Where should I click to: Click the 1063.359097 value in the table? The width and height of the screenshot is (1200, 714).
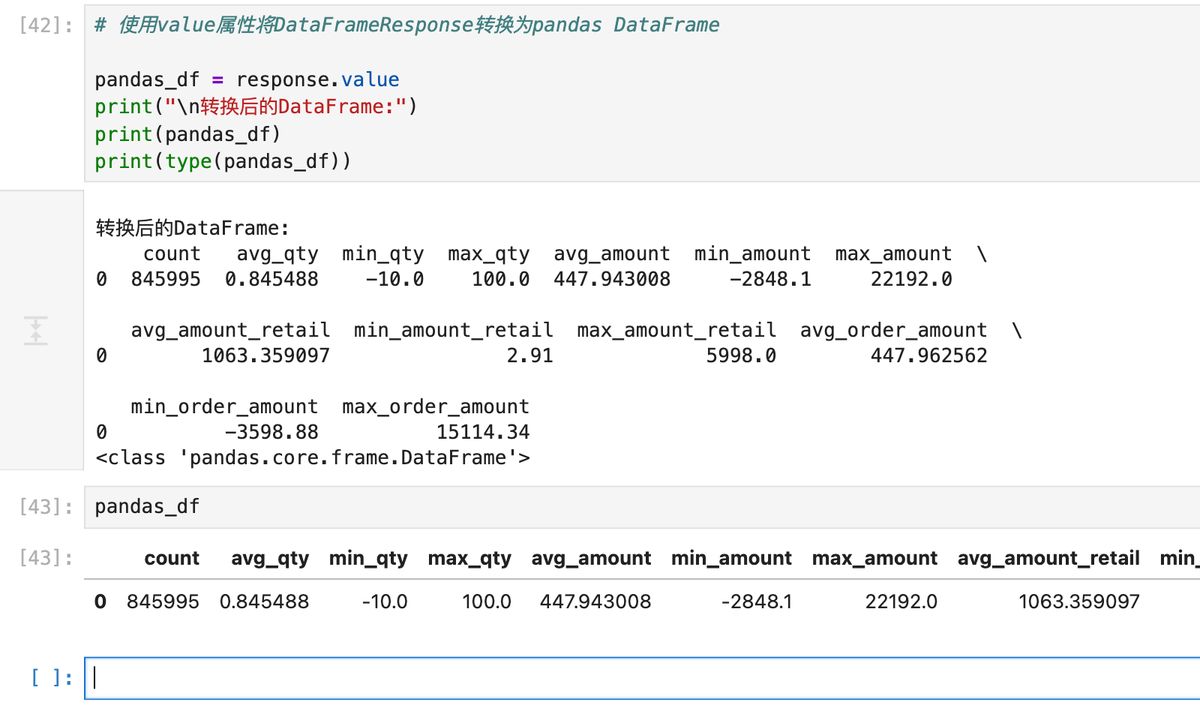click(1079, 601)
